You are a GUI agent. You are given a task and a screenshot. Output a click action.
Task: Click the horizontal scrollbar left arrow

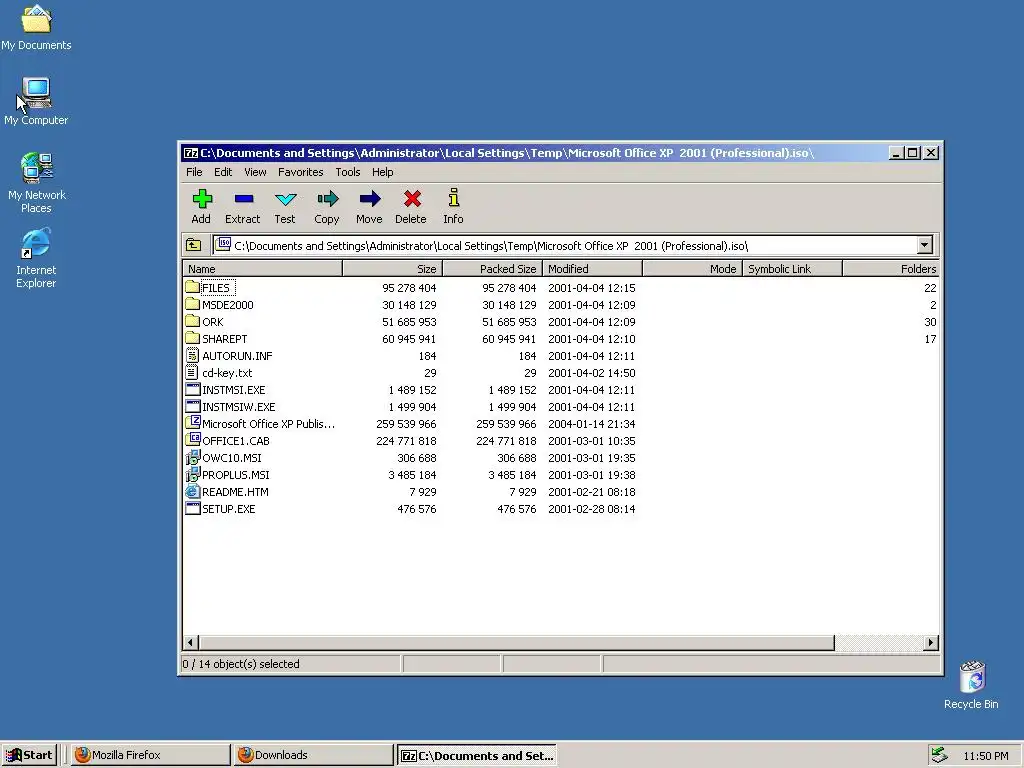point(190,643)
